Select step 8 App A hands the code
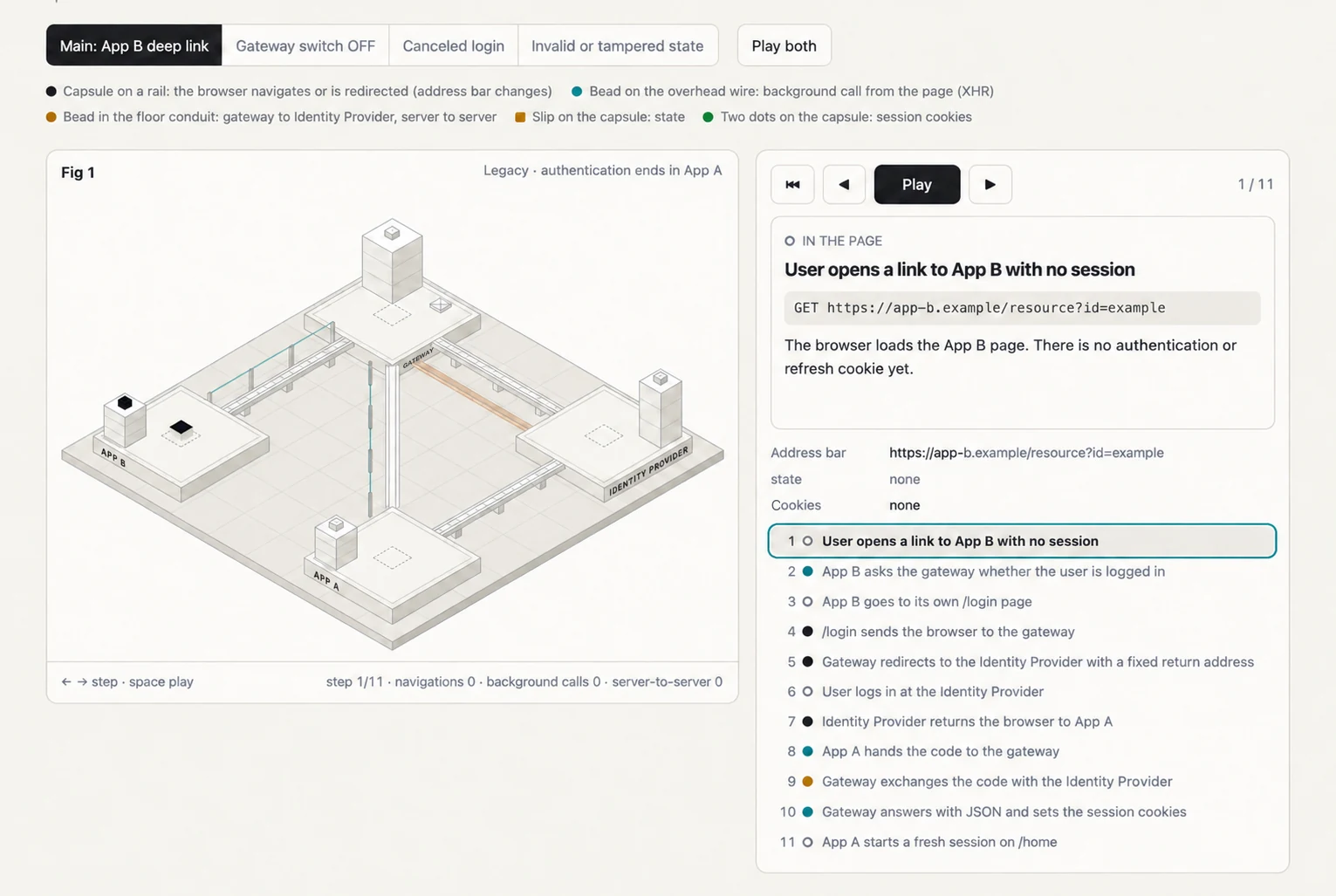The height and width of the screenshot is (896, 1336). [1022, 751]
